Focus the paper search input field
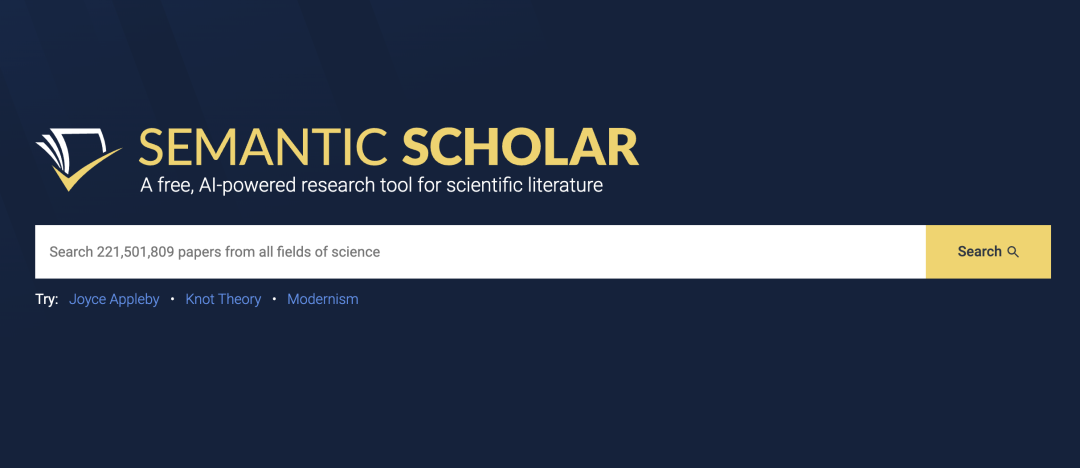Screen dimensions: 1080x468 click(480, 252)
